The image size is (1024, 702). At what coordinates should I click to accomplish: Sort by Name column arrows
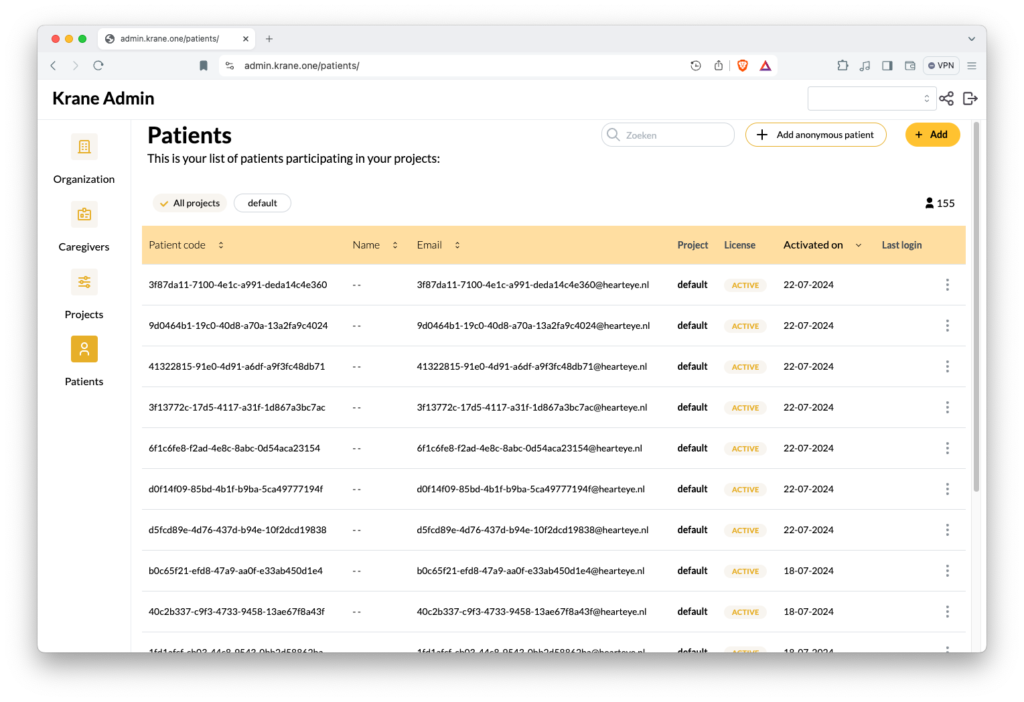(395, 245)
